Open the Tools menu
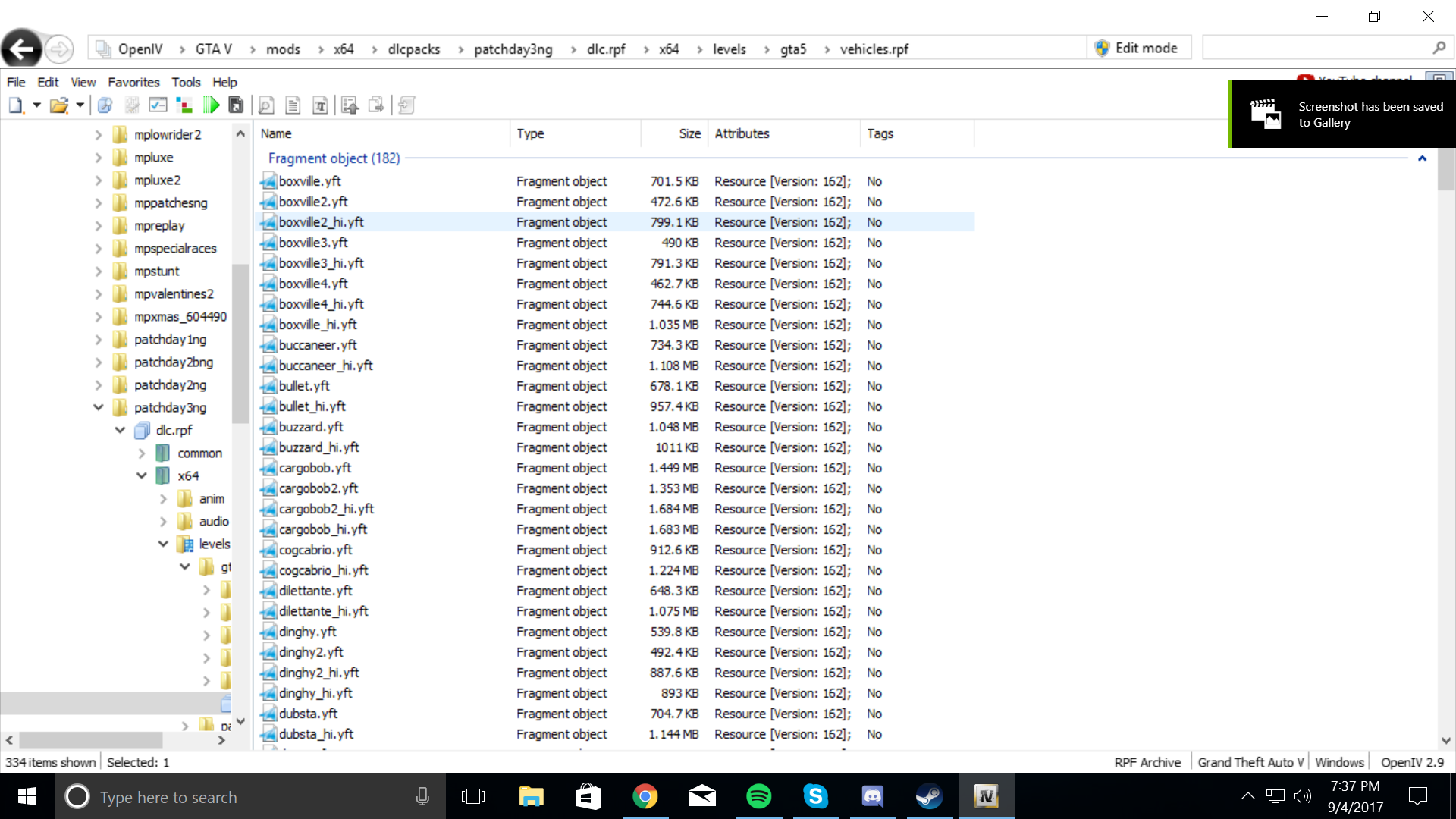Screen dimensions: 1456x819 pyautogui.click(x=185, y=82)
